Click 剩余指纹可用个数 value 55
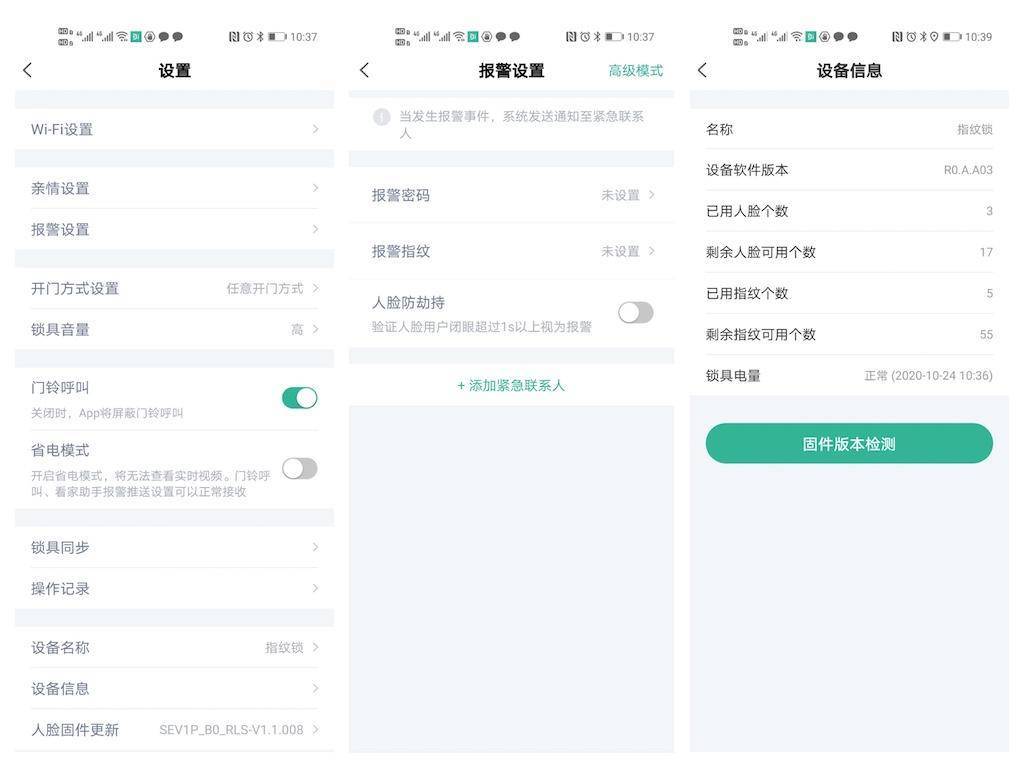This screenshot has height=768, width=1024. coord(986,334)
